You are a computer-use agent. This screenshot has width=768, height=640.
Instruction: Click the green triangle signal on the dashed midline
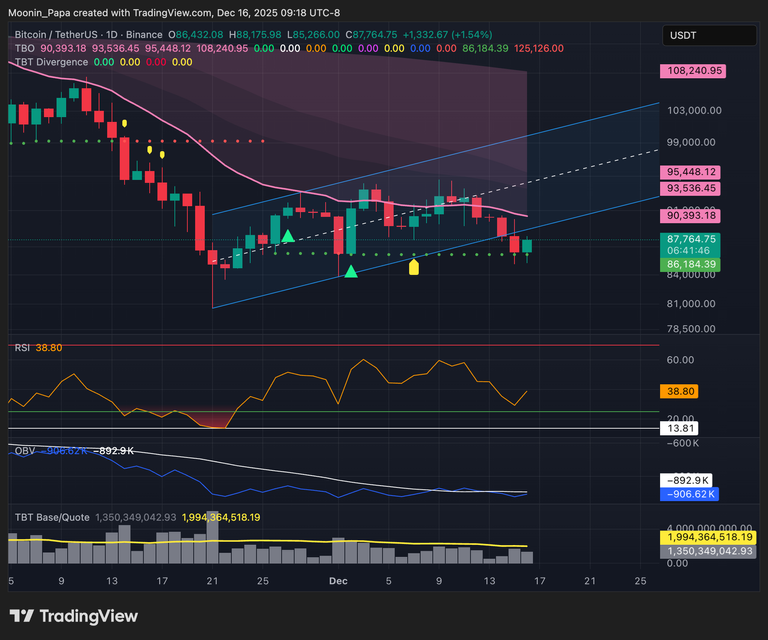pyautogui.click(x=287, y=236)
